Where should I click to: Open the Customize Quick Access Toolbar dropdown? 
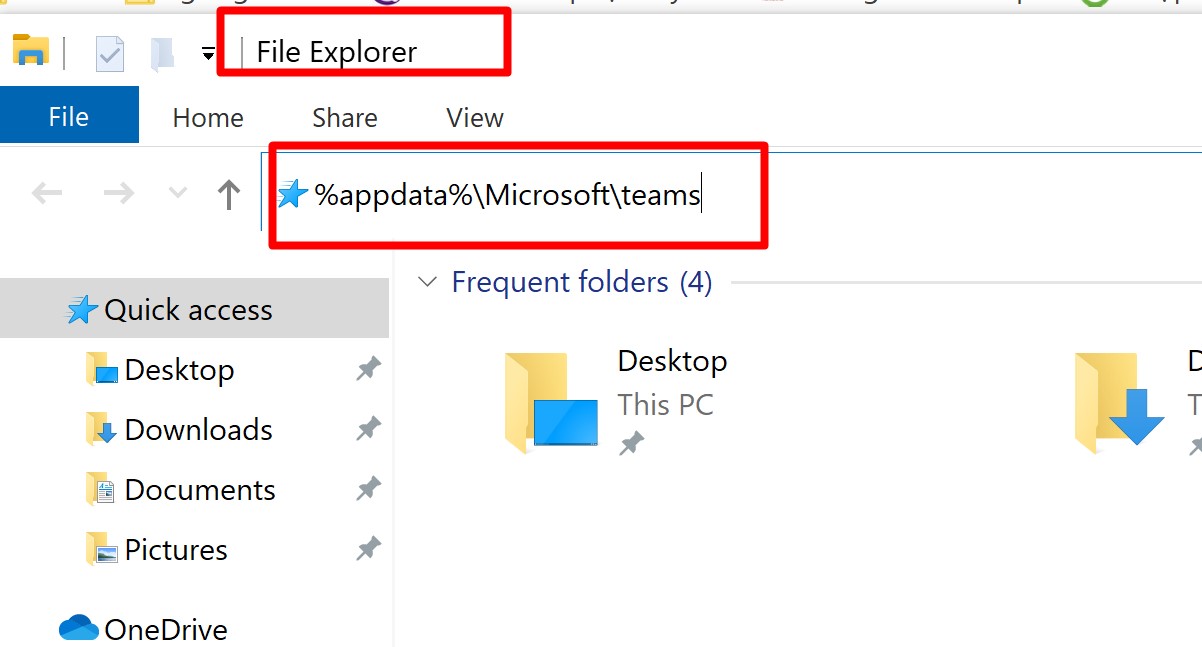point(207,54)
